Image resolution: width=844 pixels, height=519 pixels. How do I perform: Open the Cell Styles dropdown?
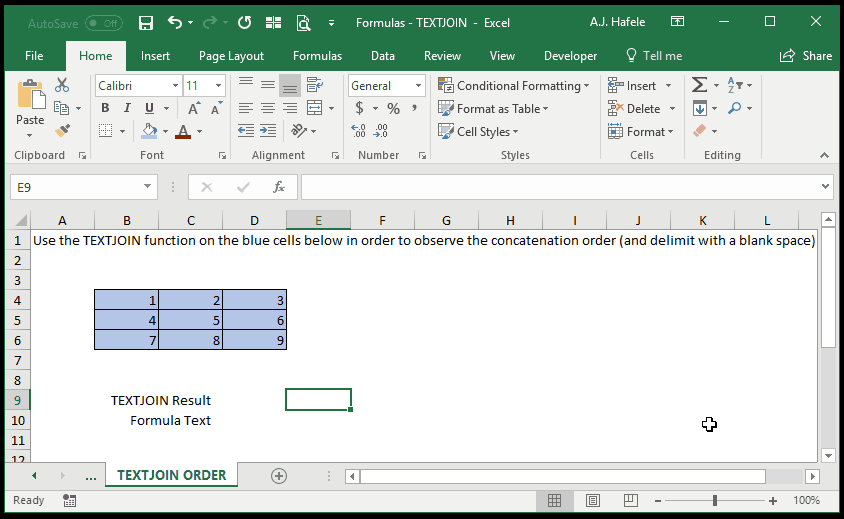[478, 132]
